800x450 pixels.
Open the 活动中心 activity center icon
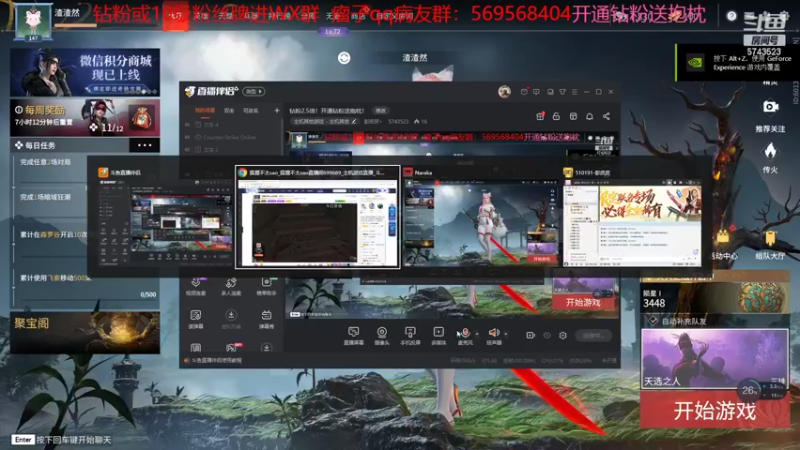coord(723,238)
